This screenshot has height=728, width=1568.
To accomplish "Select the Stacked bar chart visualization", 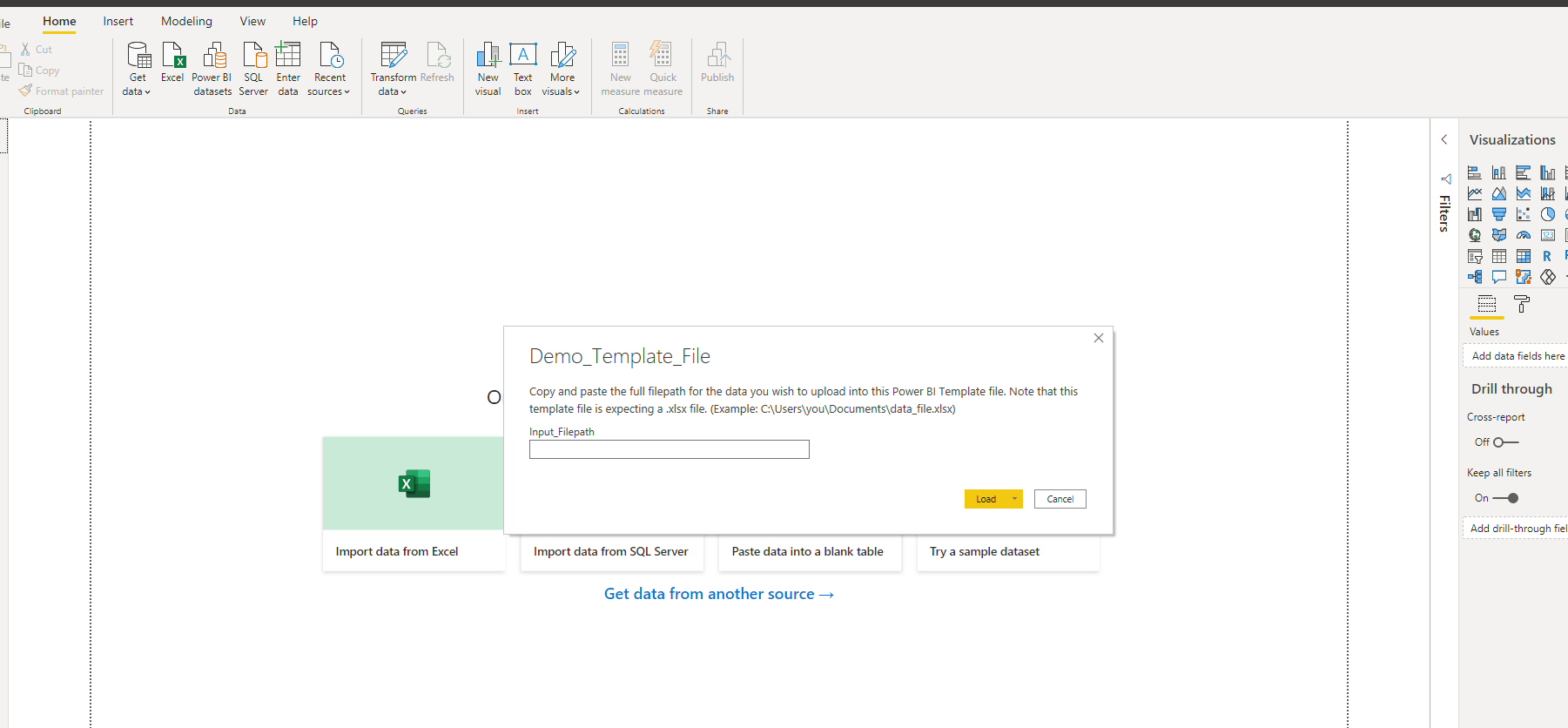I will pos(1475,172).
